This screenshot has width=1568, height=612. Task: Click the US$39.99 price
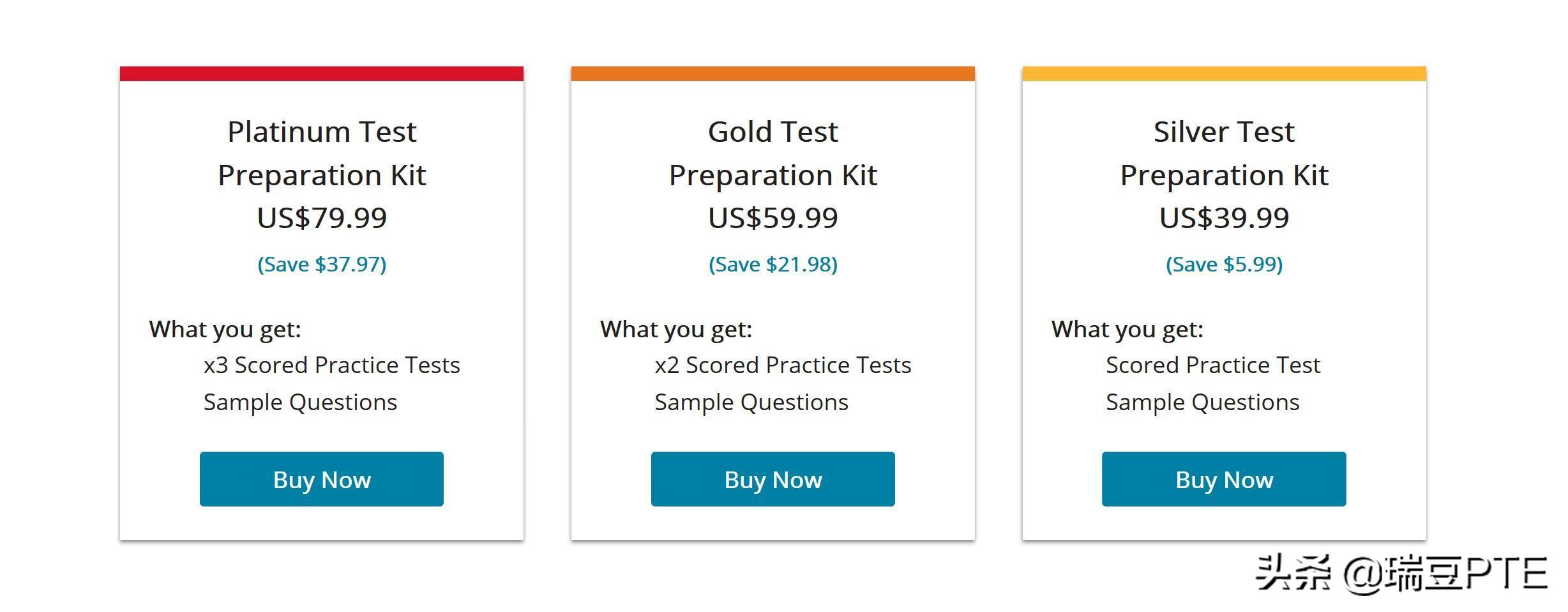pos(1224,218)
